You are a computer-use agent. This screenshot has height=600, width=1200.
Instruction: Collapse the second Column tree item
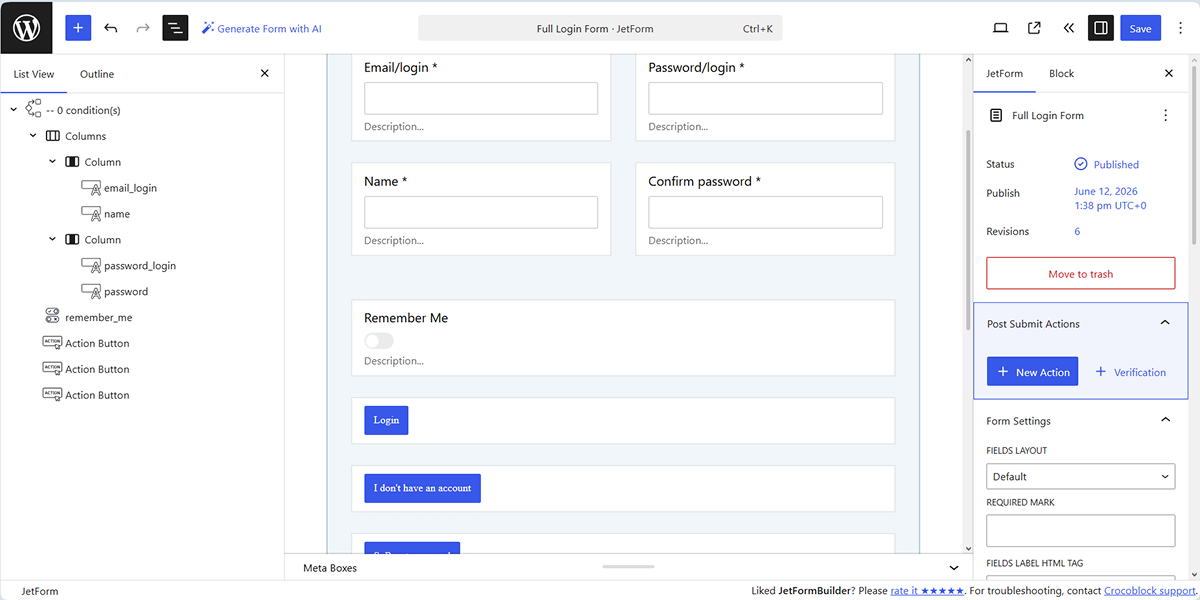pyautogui.click(x=52, y=240)
